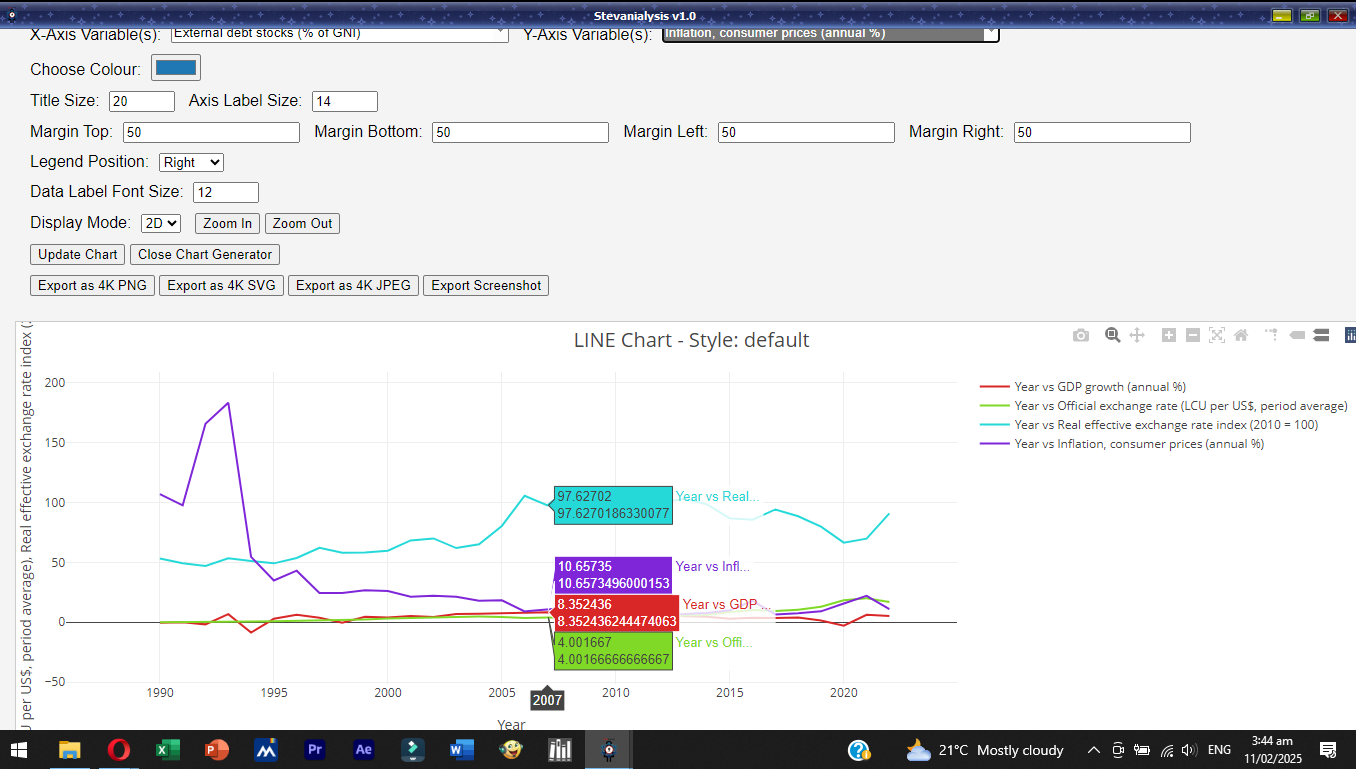Click the Margin Top input field

[211, 132]
